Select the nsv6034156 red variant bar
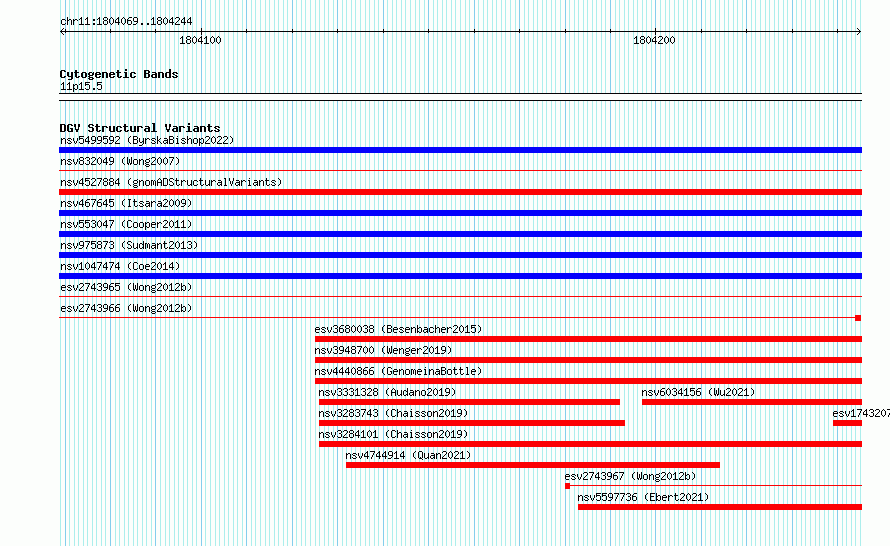Viewport: 890px width, 546px height. click(x=752, y=402)
